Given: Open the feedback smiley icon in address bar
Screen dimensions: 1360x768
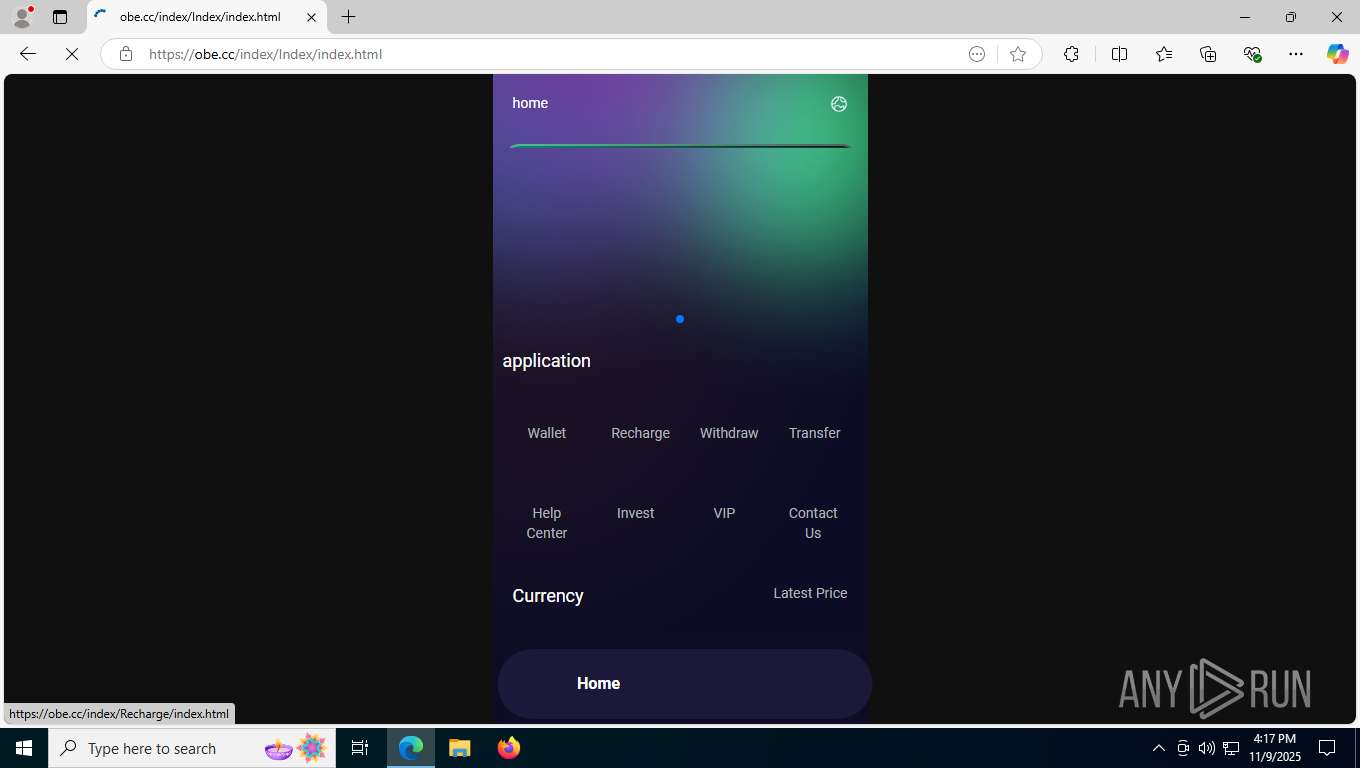Looking at the screenshot, I should pyautogui.click(x=977, y=54).
